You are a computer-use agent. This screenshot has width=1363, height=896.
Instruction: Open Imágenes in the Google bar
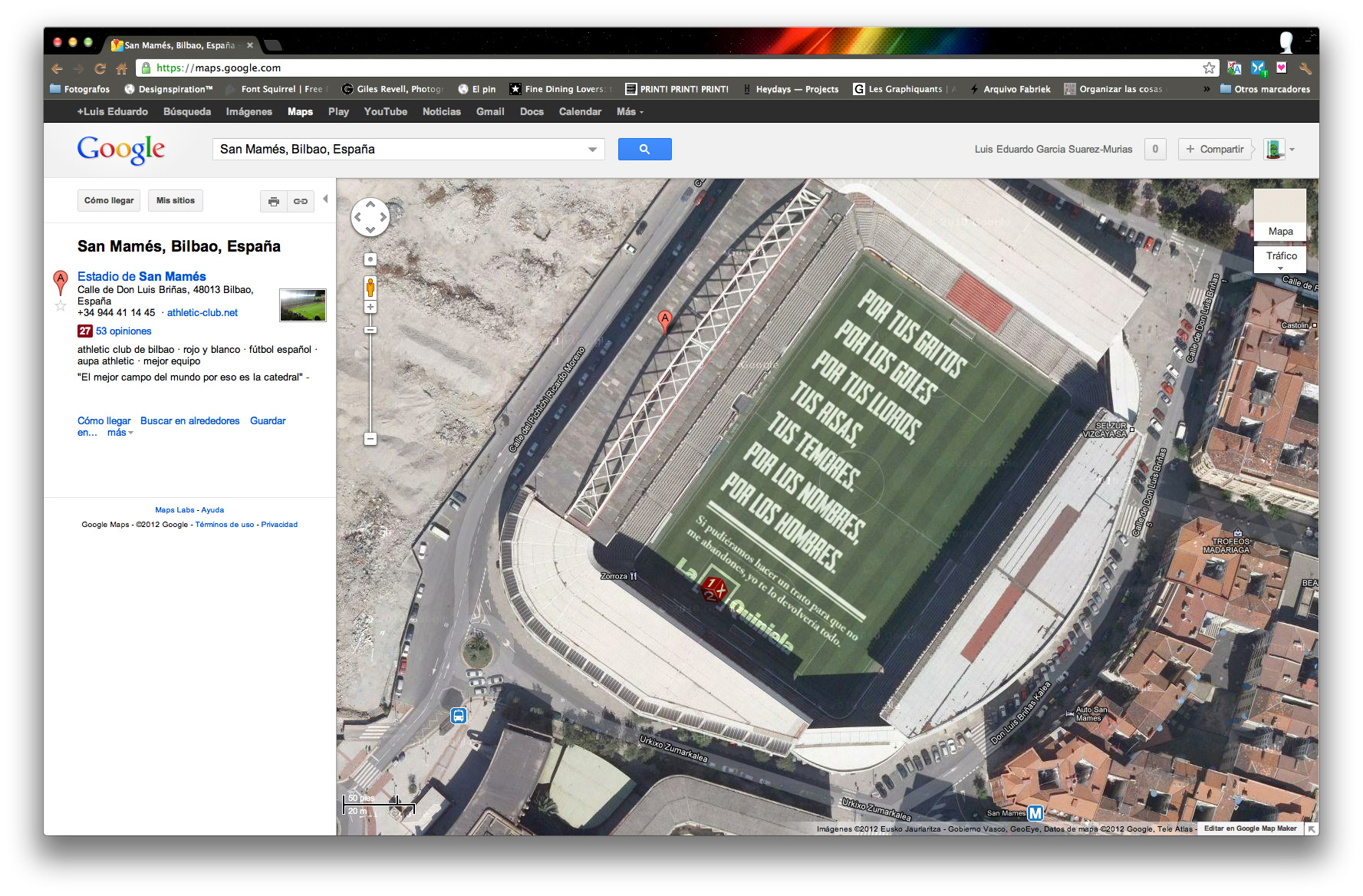tap(249, 112)
